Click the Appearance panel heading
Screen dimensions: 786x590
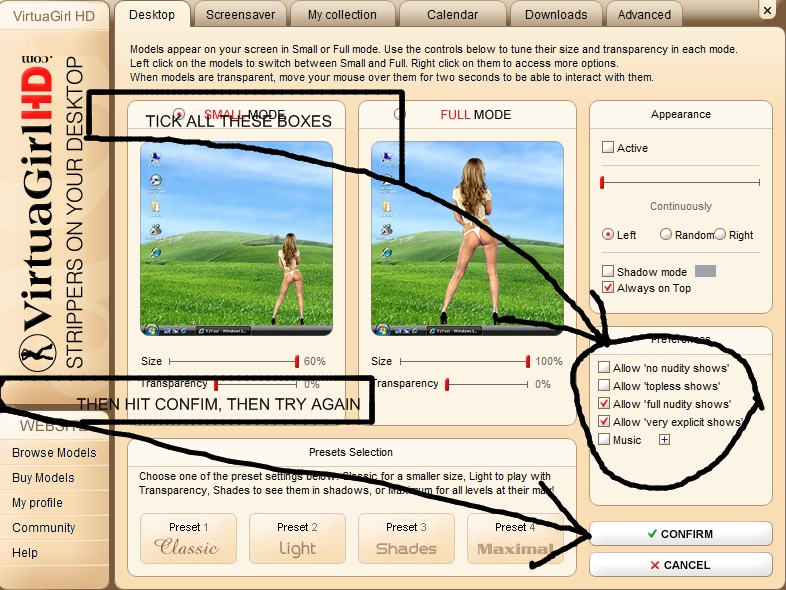[681, 114]
